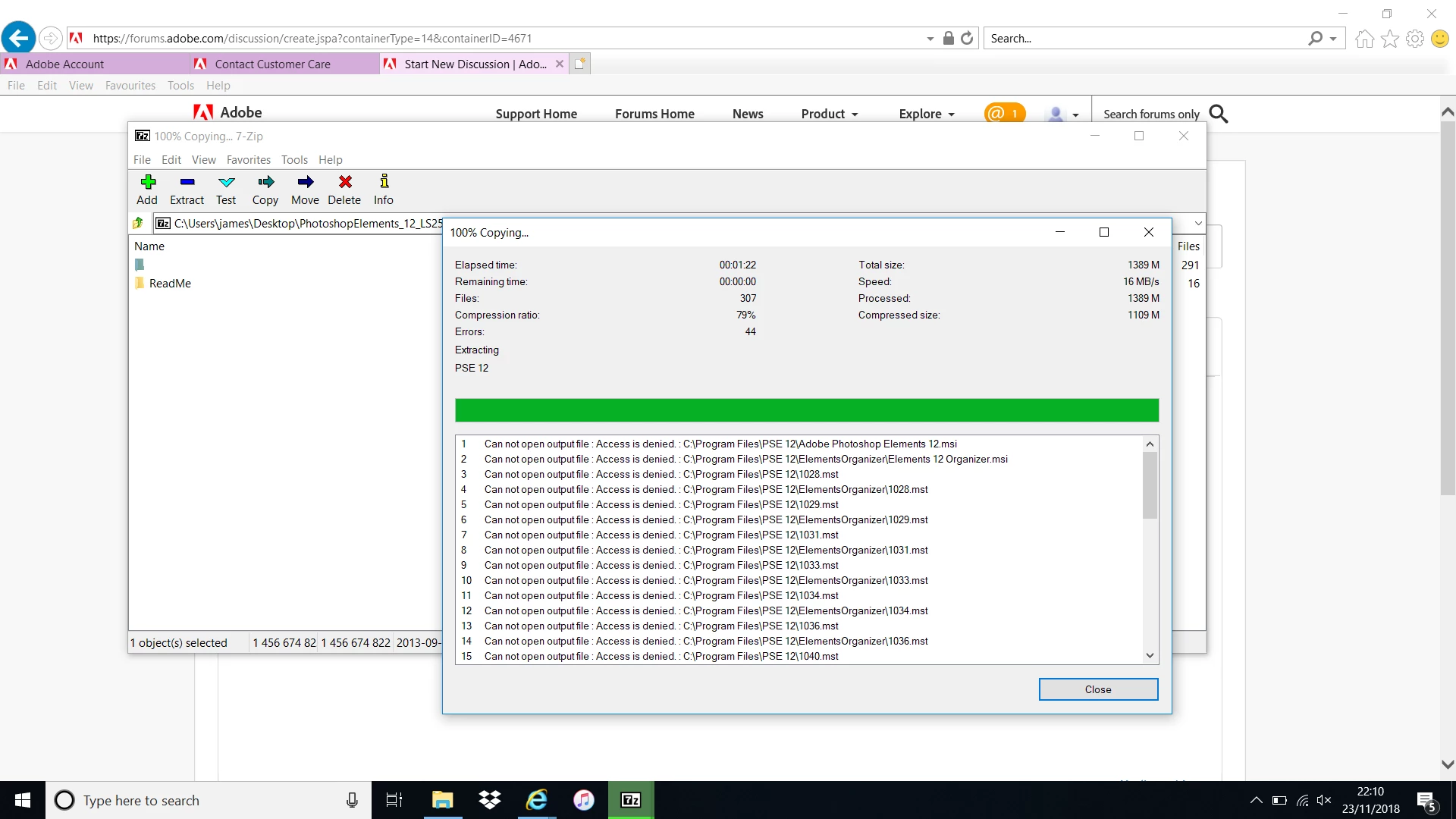
Task: Open 7-Zip from Windows taskbar
Action: click(630, 800)
